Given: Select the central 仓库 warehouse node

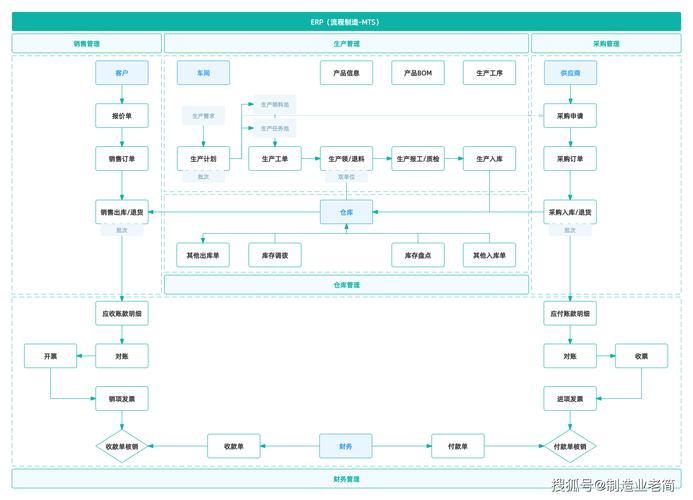Looking at the screenshot, I should pos(346,211).
